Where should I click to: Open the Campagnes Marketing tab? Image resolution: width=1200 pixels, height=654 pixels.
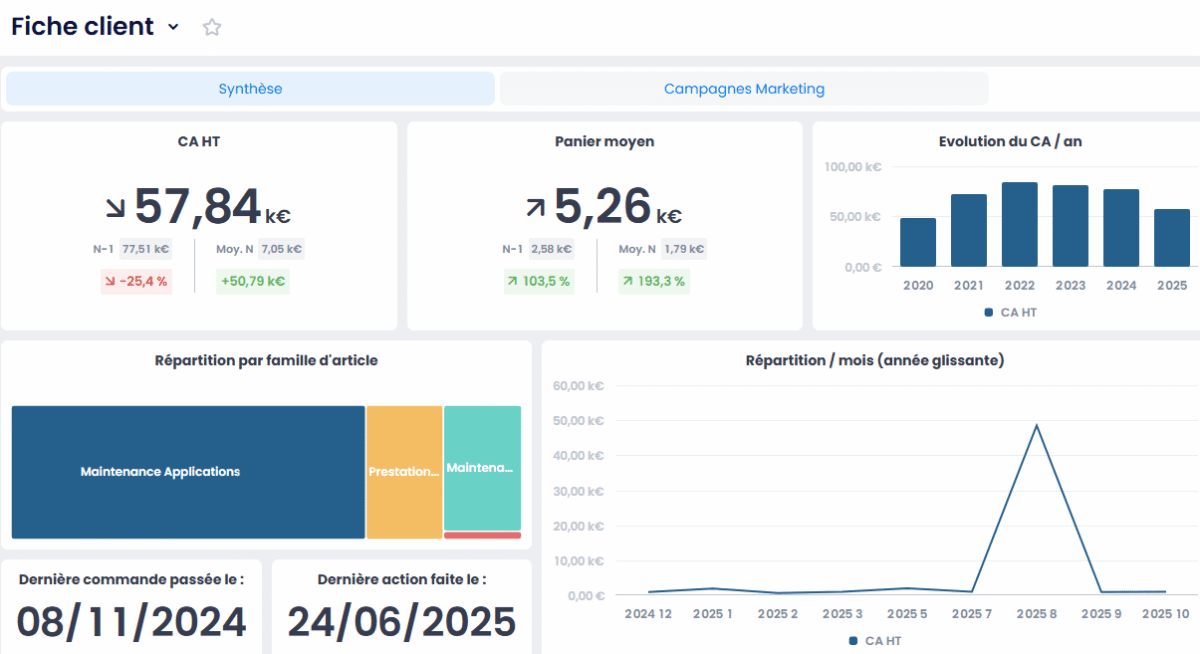pyautogui.click(x=744, y=89)
